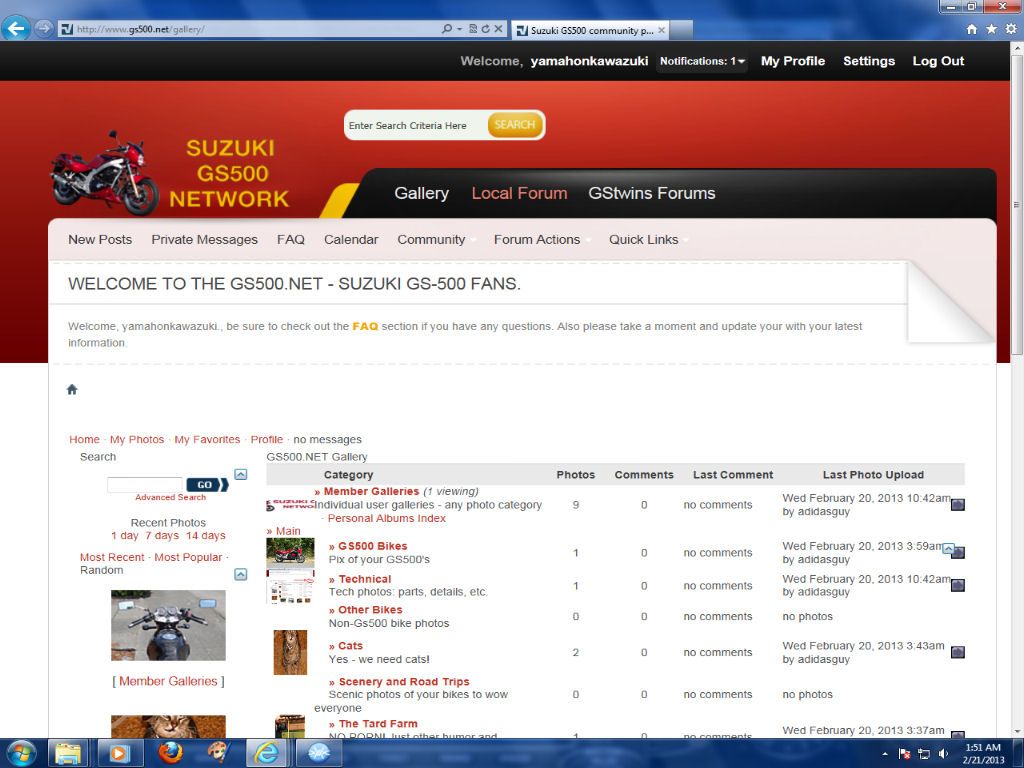The width and height of the screenshot is (1024, 768).
Task: Collapse the Recent Photos sidebar panel
Action: (240, 574)
